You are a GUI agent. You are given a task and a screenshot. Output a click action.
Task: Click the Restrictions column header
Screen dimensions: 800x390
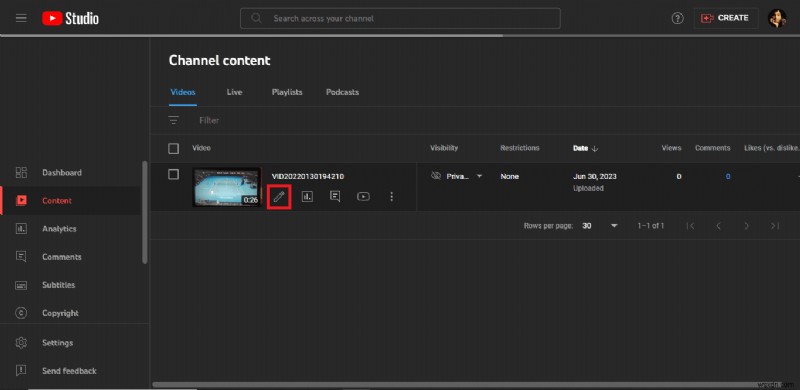point(519,148)
